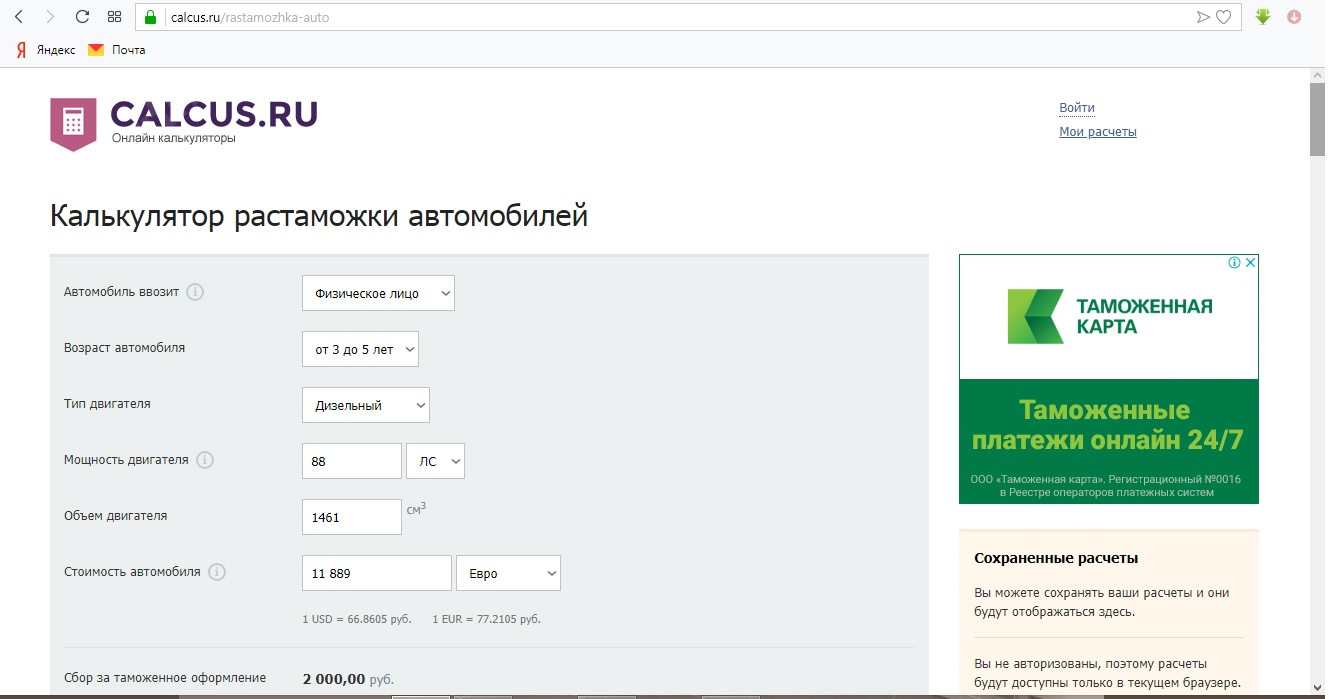This screenshot has height=699, width=1329.
Task: Click the Войти login link
Action: point(1077,108)
